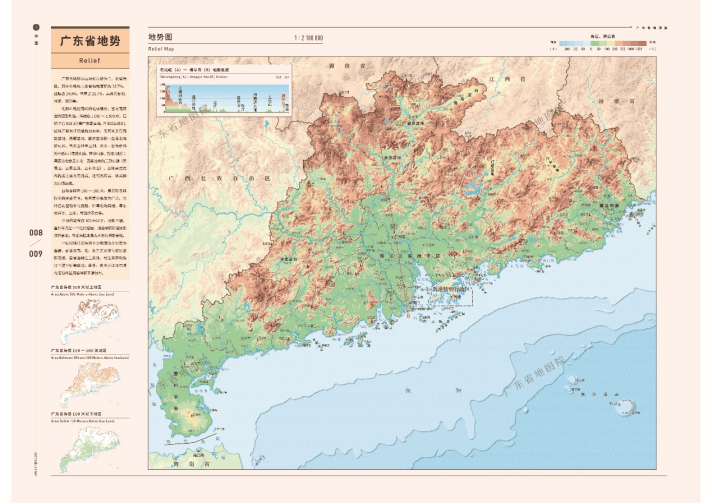Click the Relief subtitle bar
The width and height of the screenshot is (712, 504).
coord(90,60)
